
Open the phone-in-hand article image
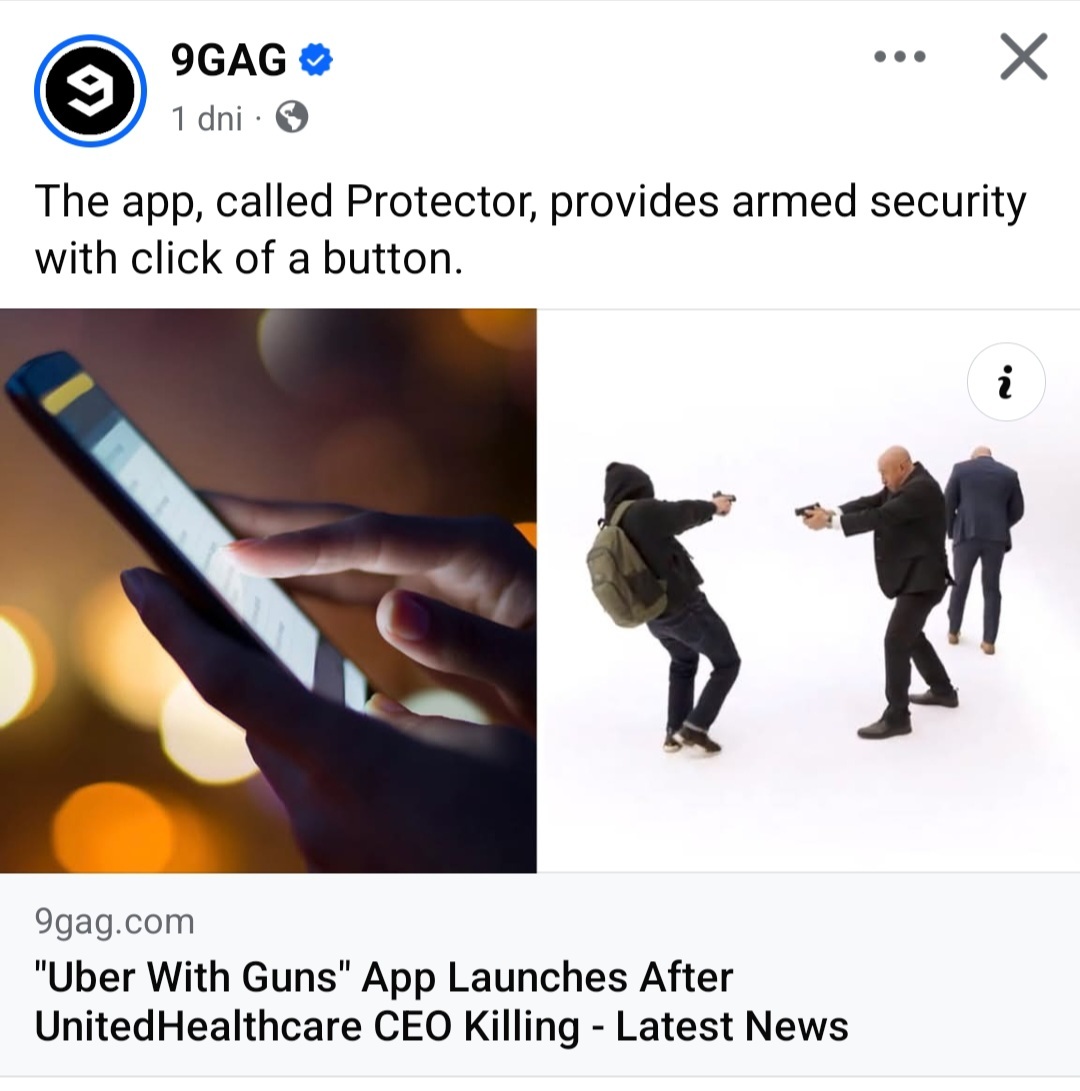tap(268, 590)
